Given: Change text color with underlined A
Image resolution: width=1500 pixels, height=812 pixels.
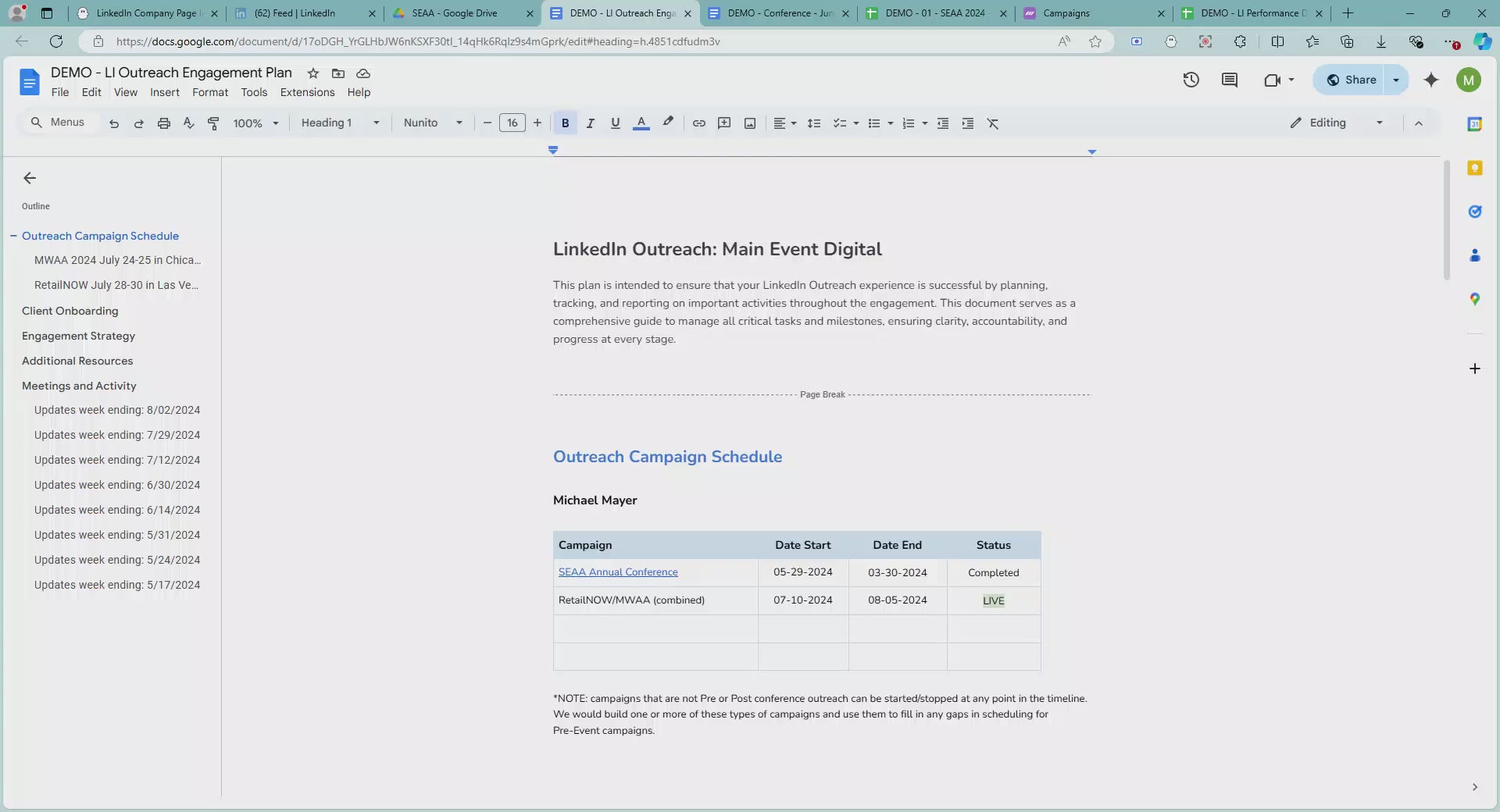Looking at the screenshot, I should pyautogui.click(x=641, y=123).
